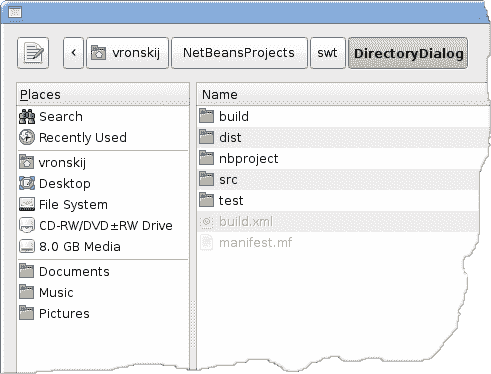The image size is (491, 374).
Task: Click the greyed build.xml file name
Action: [x=246, y=222]
